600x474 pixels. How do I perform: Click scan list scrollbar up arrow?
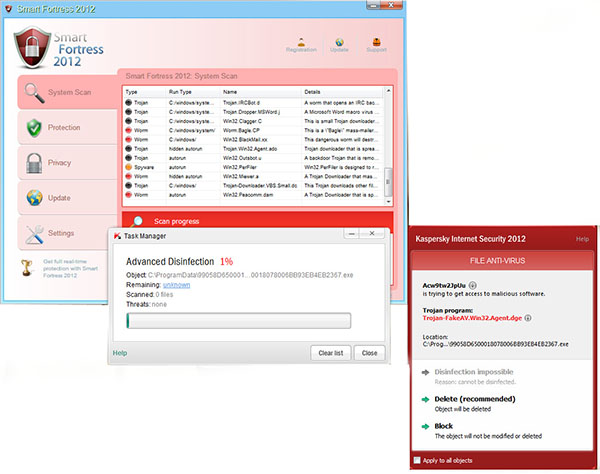click(x=388, y=91)
